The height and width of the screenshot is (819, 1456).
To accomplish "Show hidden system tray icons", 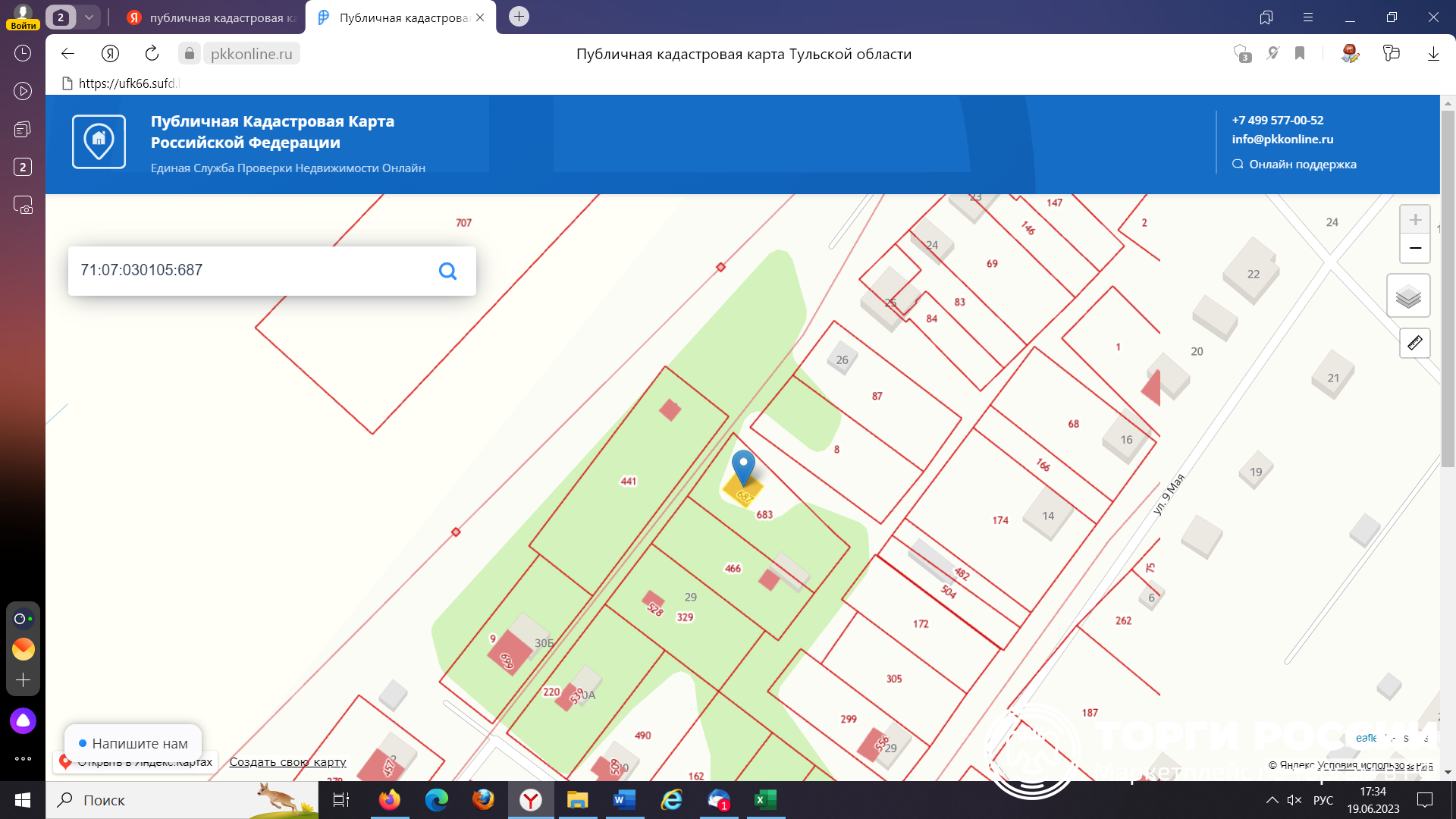I will pos(1272,800).
